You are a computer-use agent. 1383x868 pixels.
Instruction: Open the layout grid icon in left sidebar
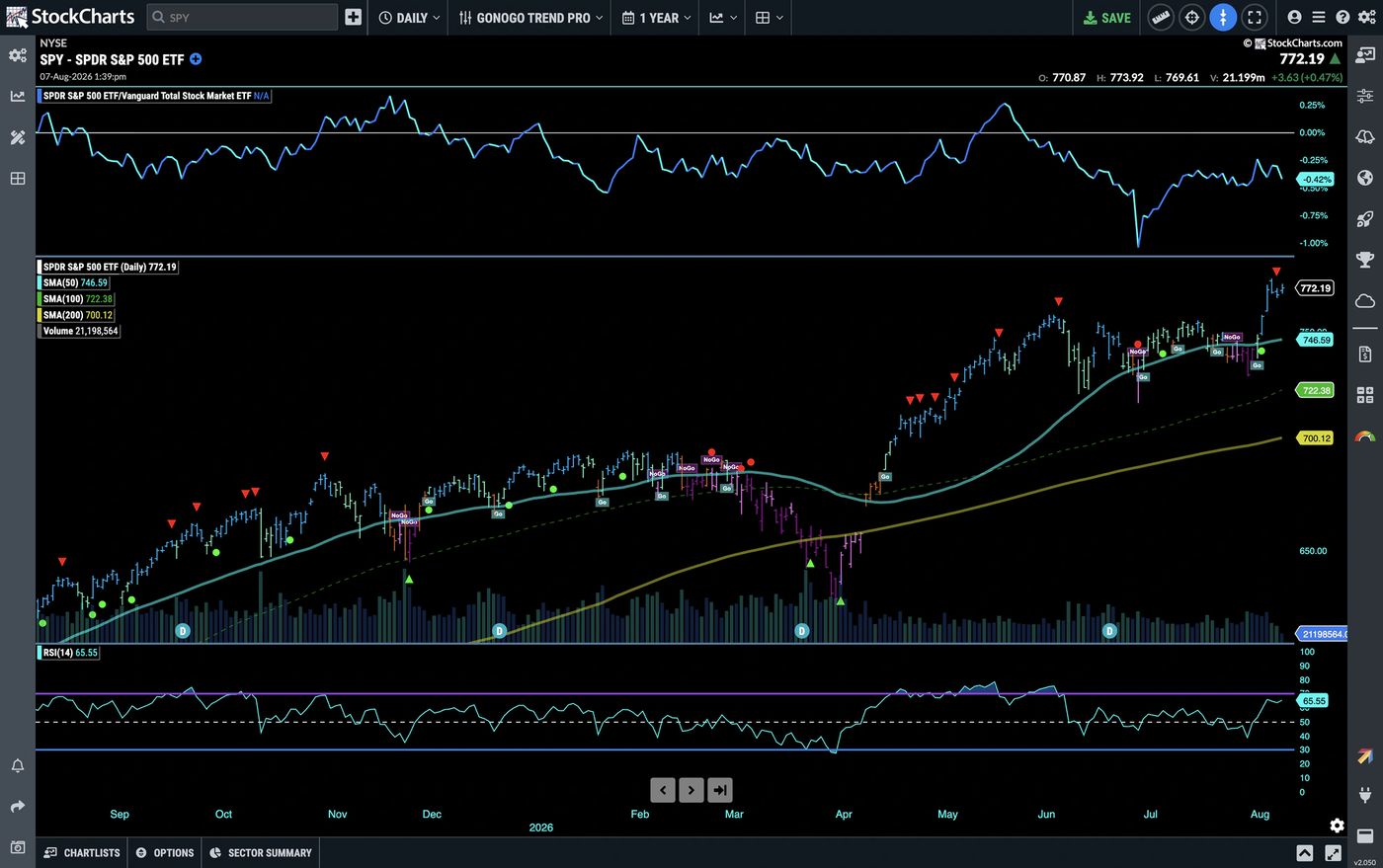coord(18,179)
